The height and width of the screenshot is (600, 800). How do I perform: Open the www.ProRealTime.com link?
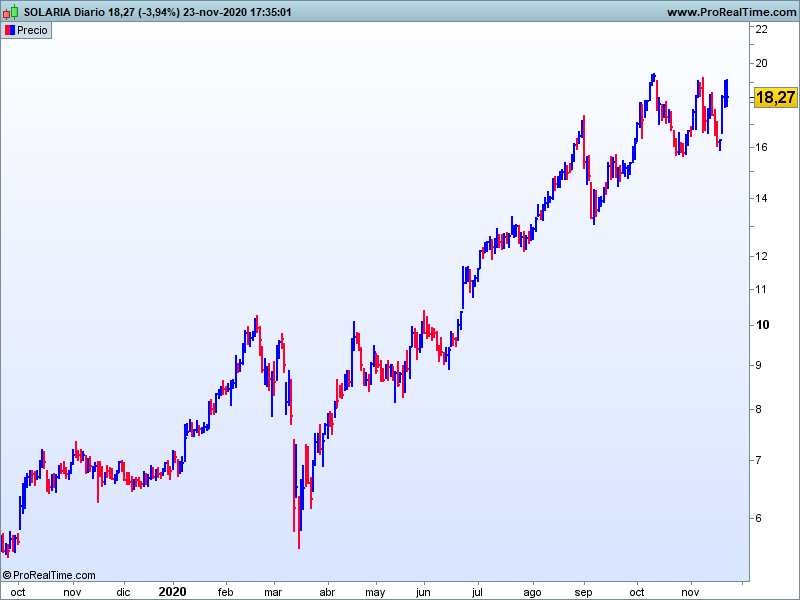point(730,12)
